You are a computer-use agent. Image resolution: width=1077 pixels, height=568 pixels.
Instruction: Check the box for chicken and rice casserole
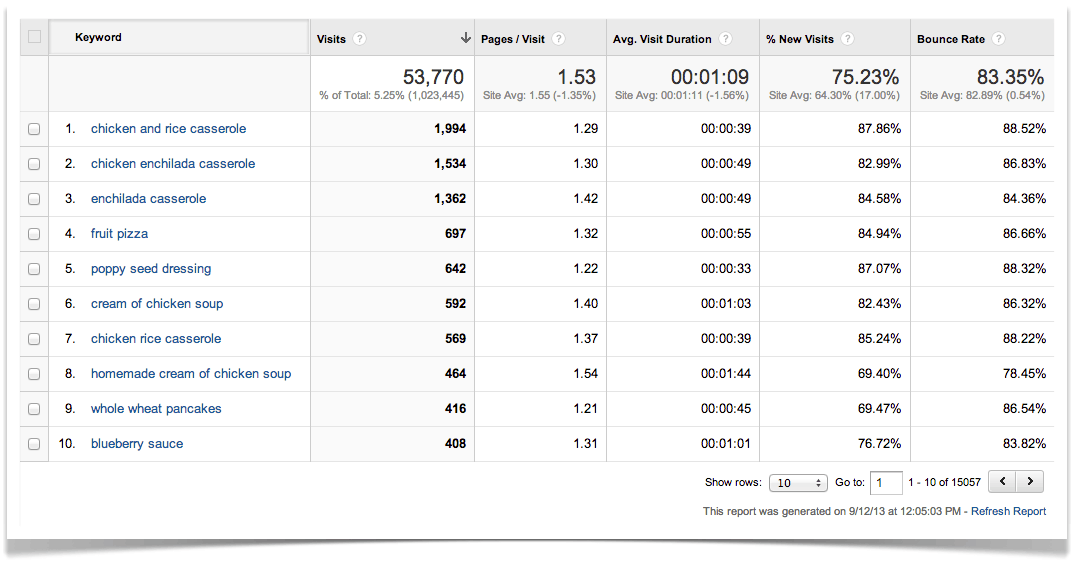click(35, 129)
